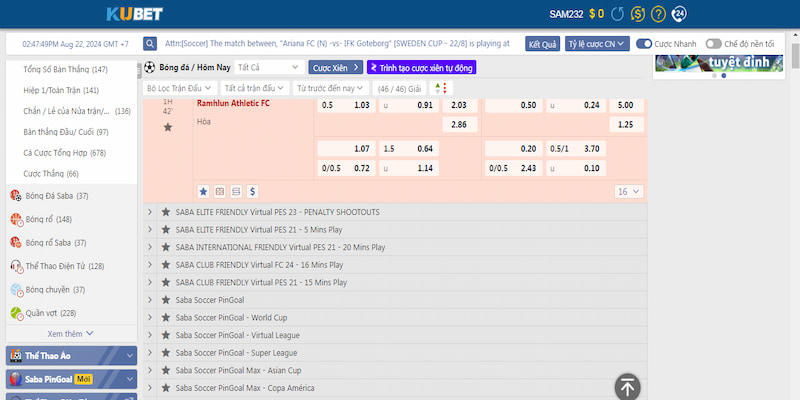The height and width of the screenshot is (400, 800).
Task: Star the Saba Soccer PinGoal Max - Asian Cup league
Action: coord(165,370)
